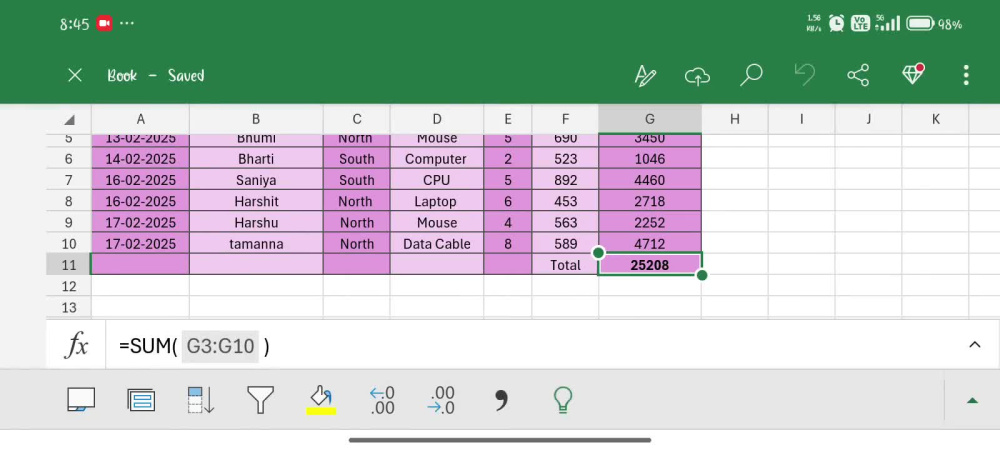Image resolution: width=1000 pixels, height=450 pixels.
Task: Tap the increase decimal icon
Action: click(382, 400)
